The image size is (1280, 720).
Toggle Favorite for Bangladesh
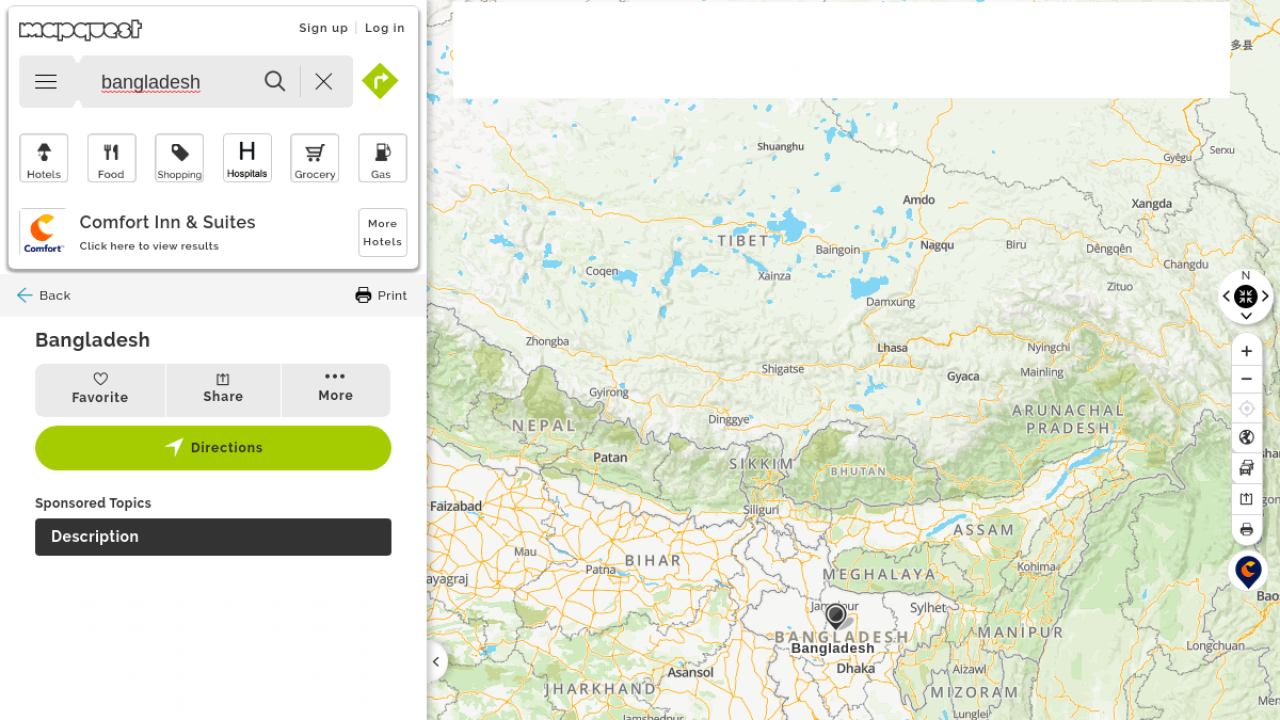tap(100, 389)
